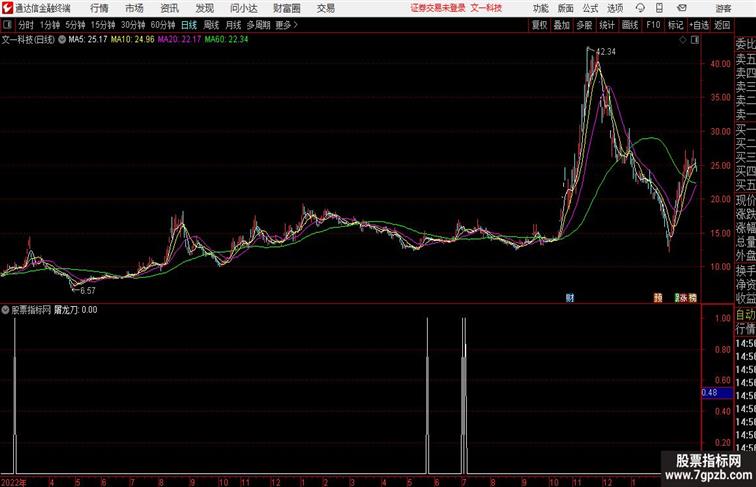Select the 日线 daily period
756x487 pixels.
pyautogui.click(x=189, y=25)
